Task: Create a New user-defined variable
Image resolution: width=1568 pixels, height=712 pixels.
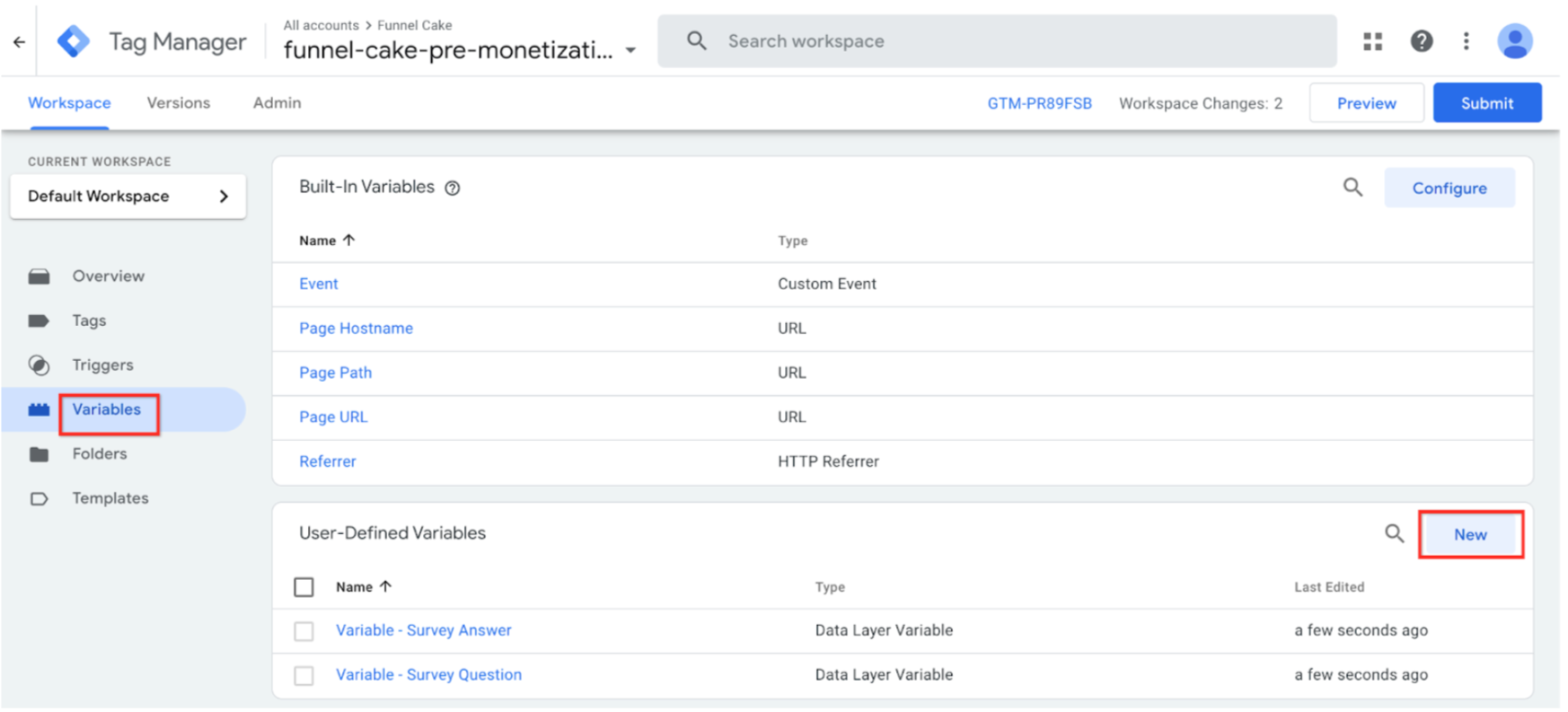Action: click(1470, 535)
